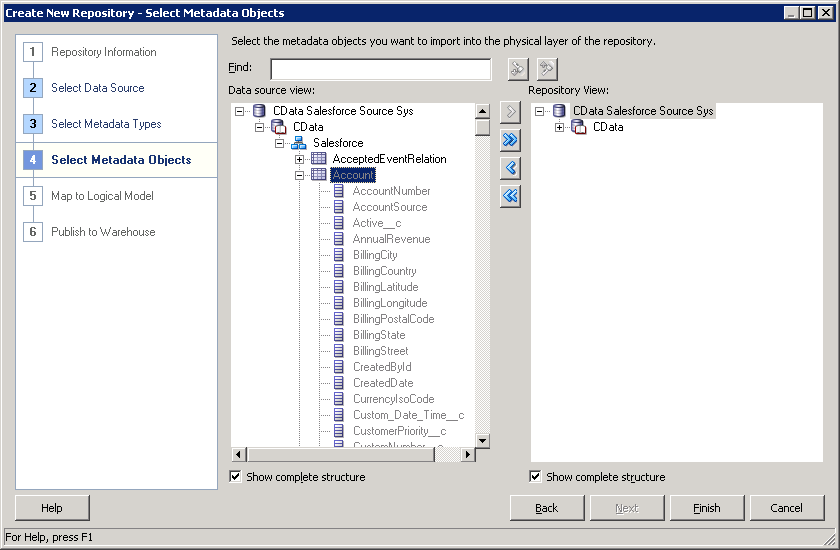840x550 pixels.
Task: Click the Salesforce schema icon
Action: (x=299, y=143)
